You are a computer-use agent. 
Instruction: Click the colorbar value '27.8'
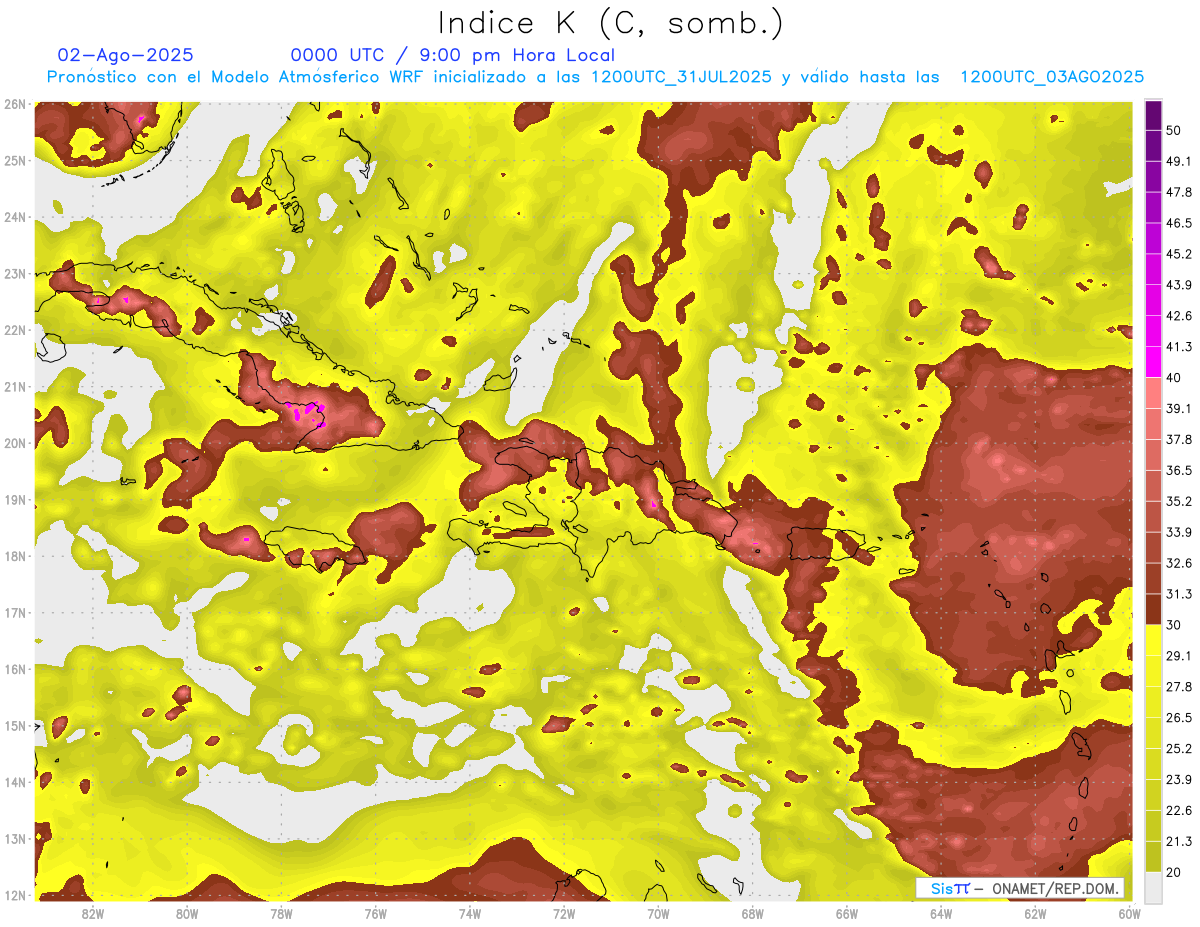tap(1178, 687)
